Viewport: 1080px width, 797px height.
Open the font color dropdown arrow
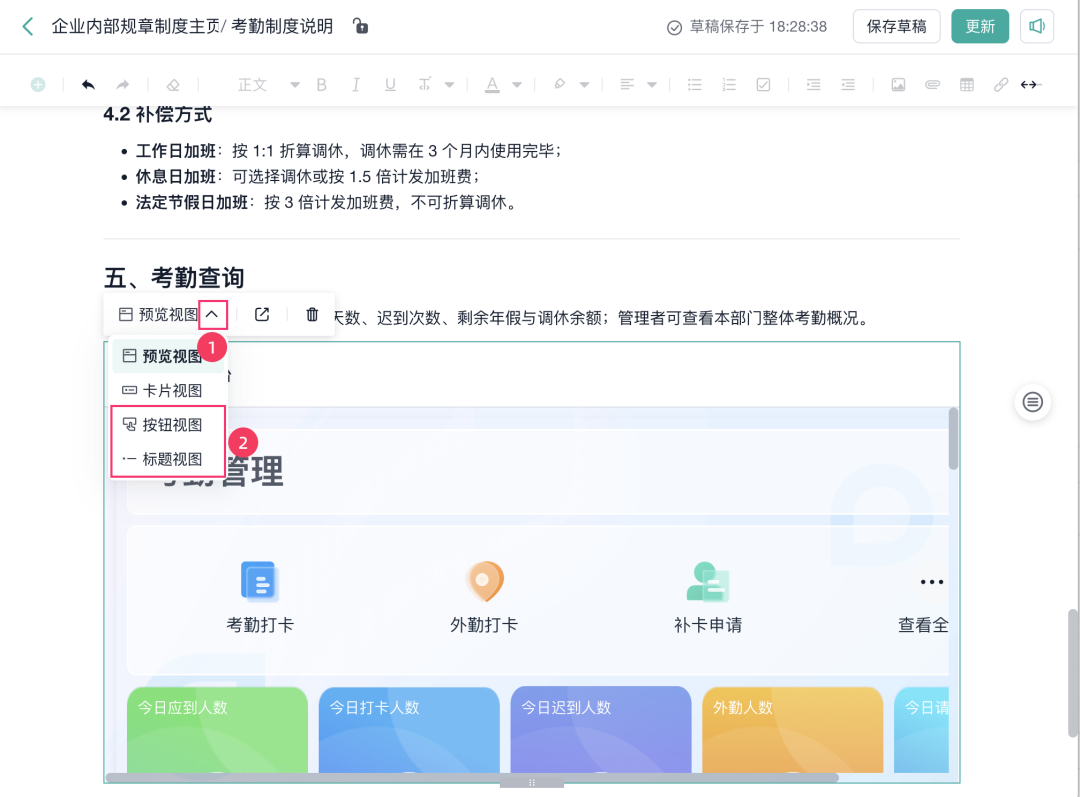517,85
